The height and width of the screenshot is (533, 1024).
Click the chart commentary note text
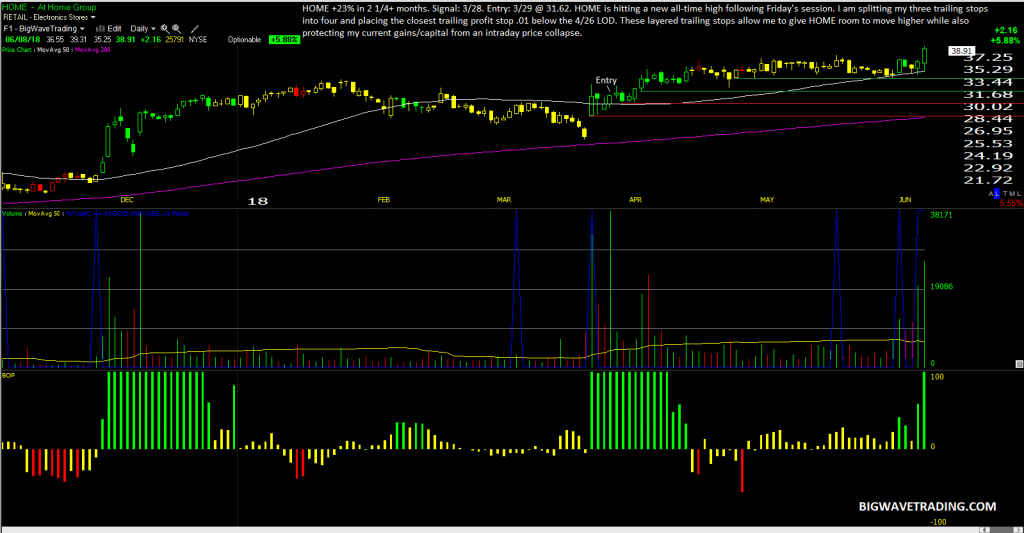(x=645, y=21)
